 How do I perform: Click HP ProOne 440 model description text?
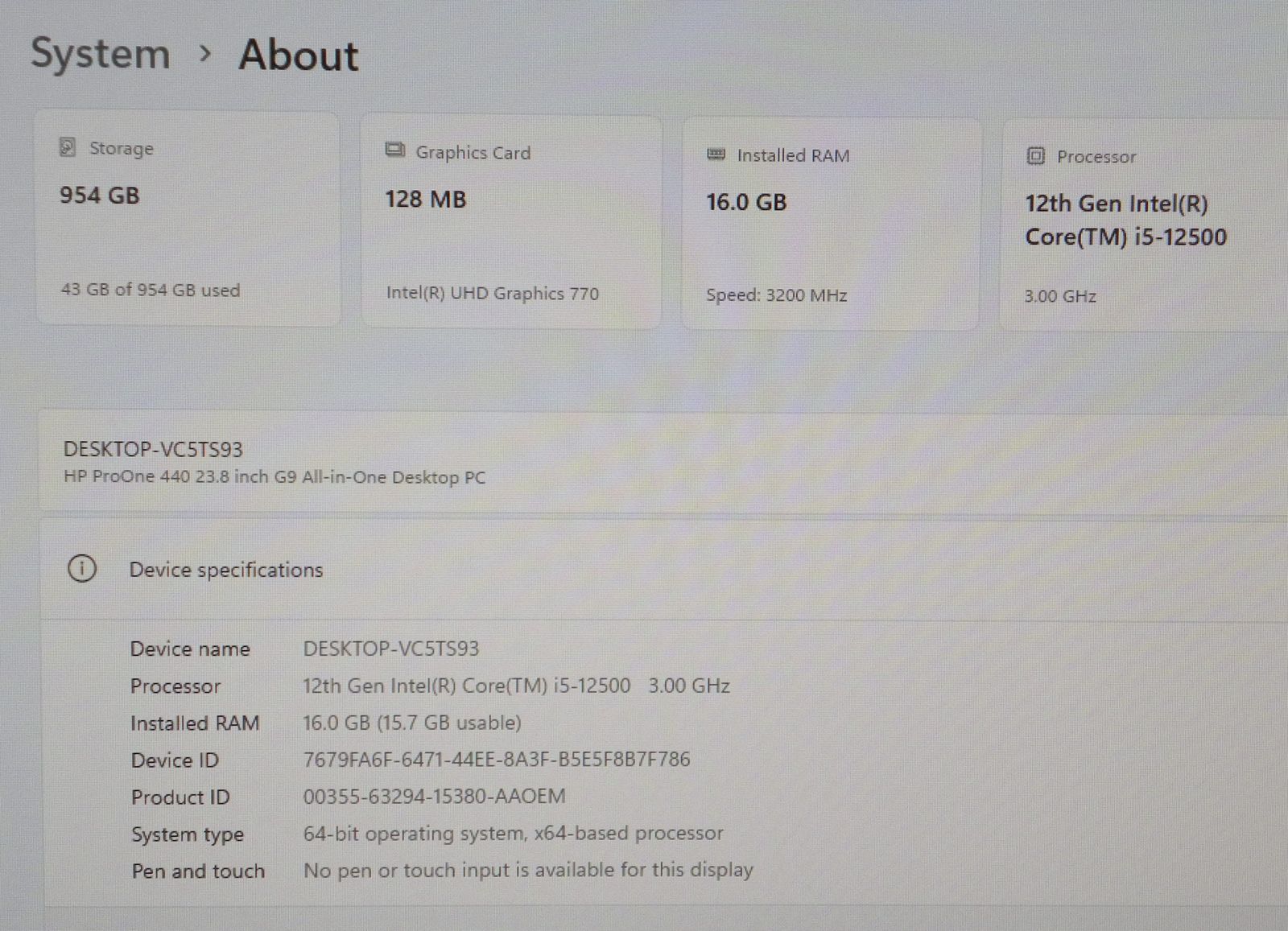(275, 476)
